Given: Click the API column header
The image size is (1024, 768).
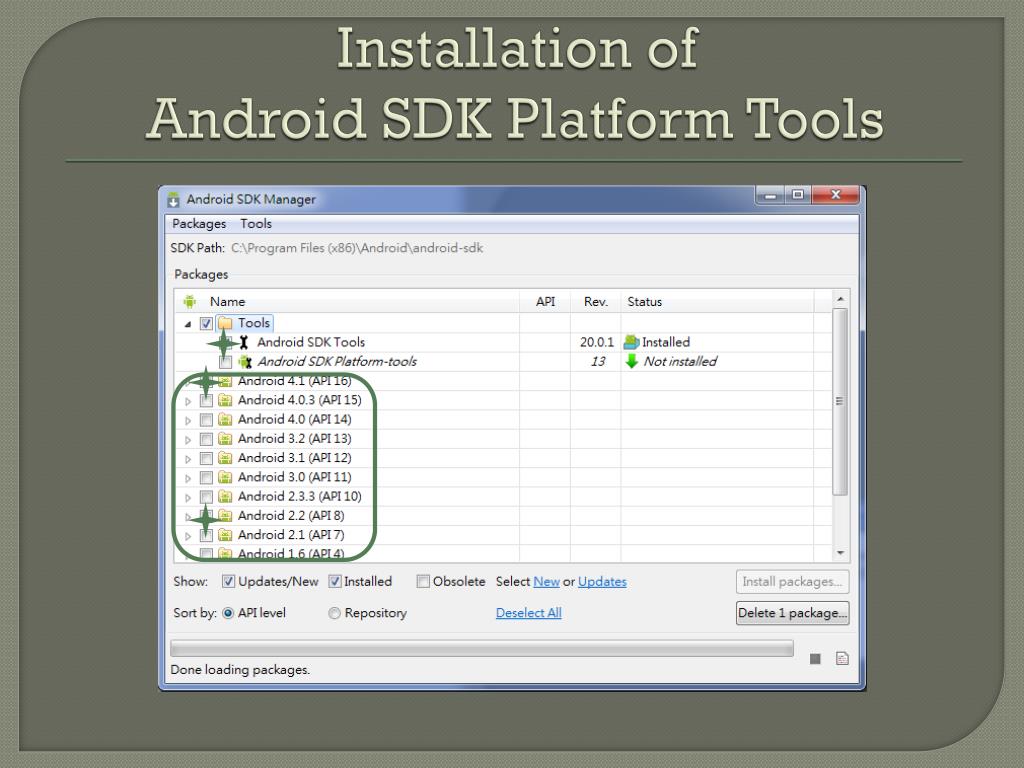Looking at the screenshot, I should coord(545,301).
